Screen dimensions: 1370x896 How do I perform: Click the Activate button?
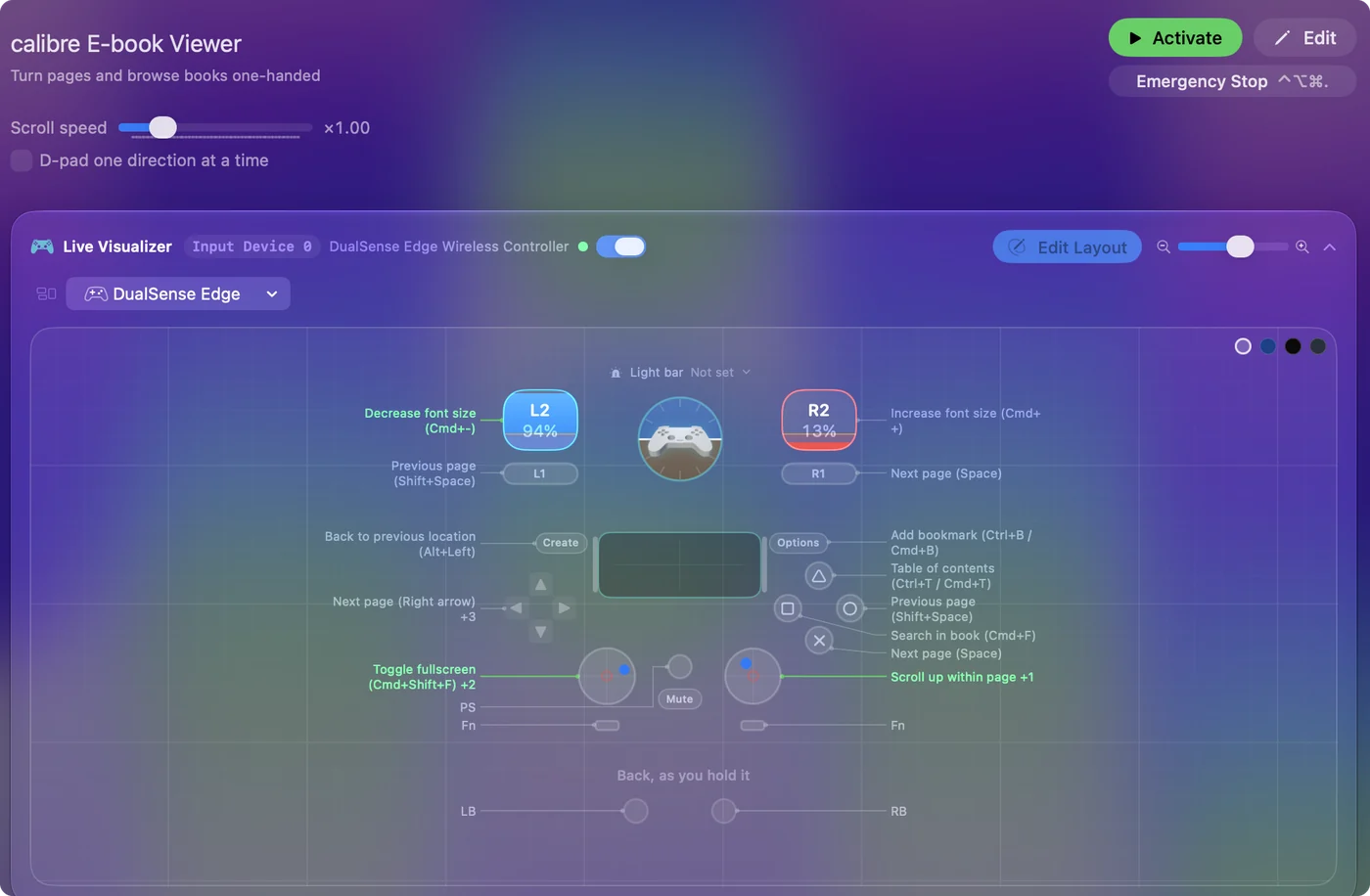pos(1175,38)
